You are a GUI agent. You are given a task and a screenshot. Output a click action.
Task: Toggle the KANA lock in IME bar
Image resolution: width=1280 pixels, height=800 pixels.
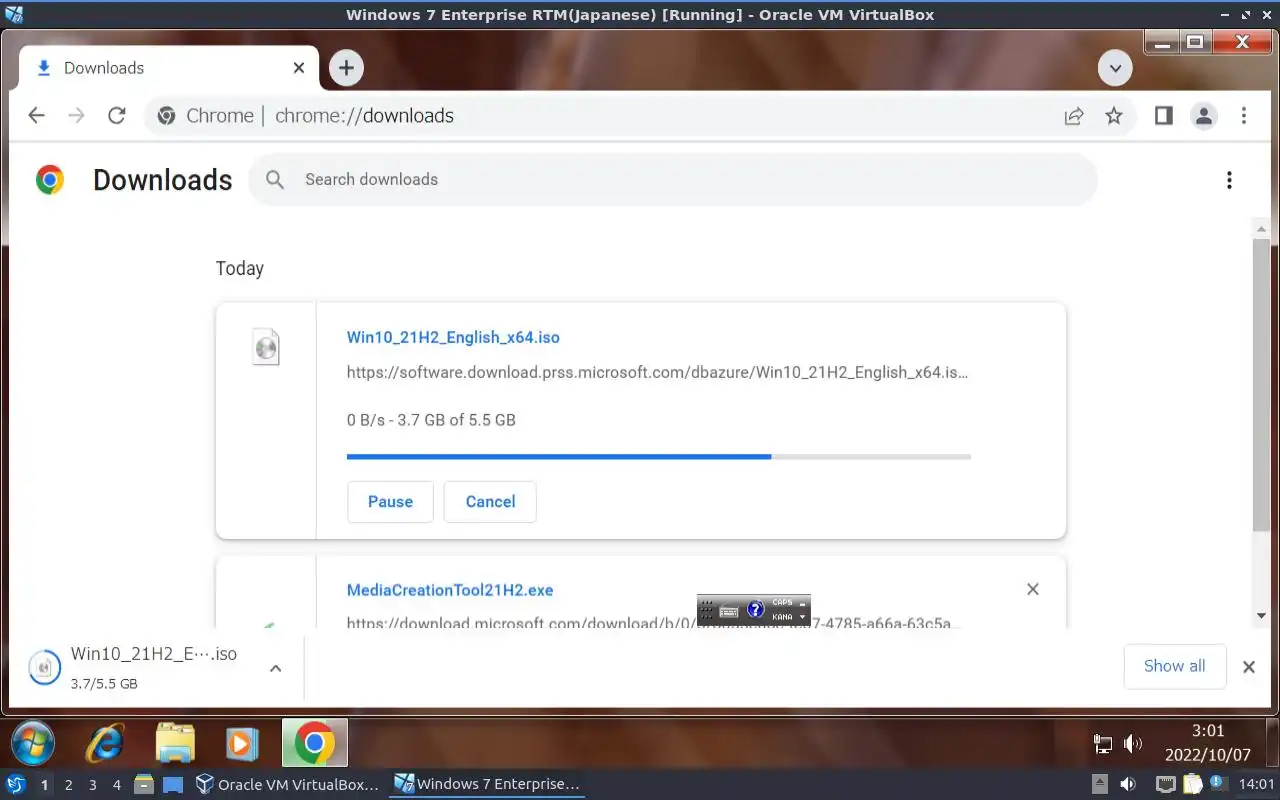click(x=783, y=617)
